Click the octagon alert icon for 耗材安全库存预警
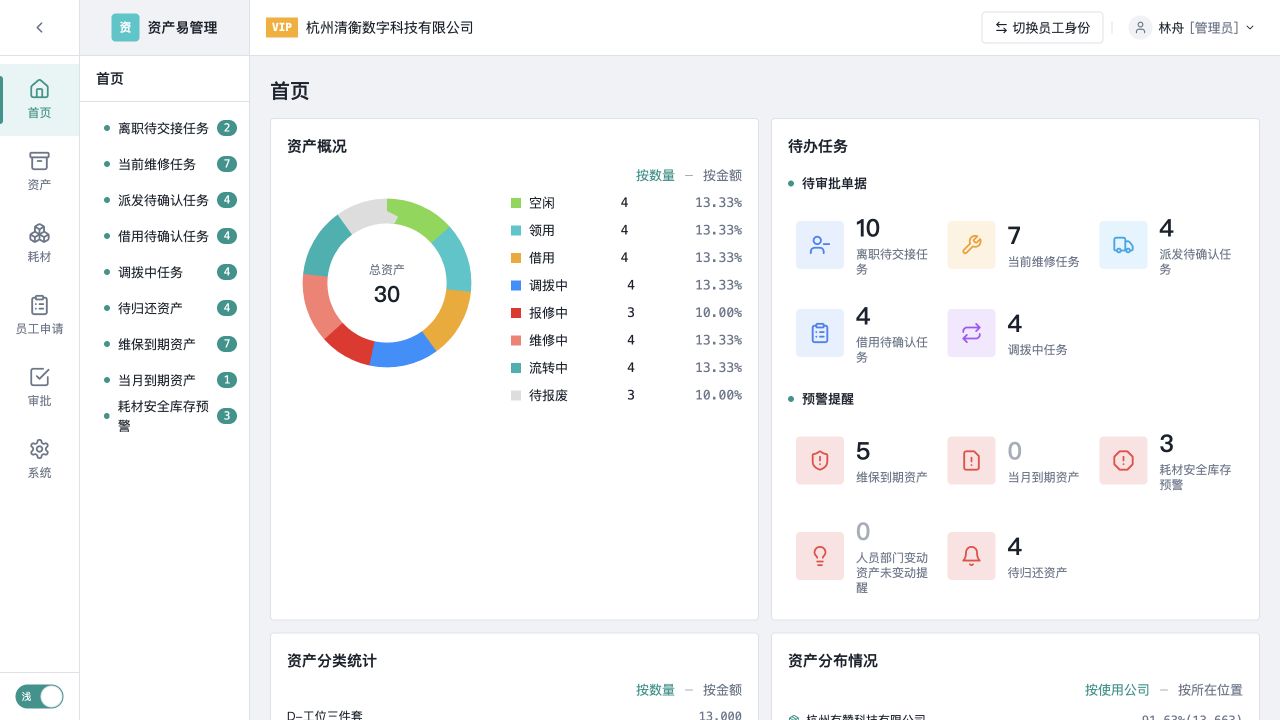 [x=1123, y=460]
